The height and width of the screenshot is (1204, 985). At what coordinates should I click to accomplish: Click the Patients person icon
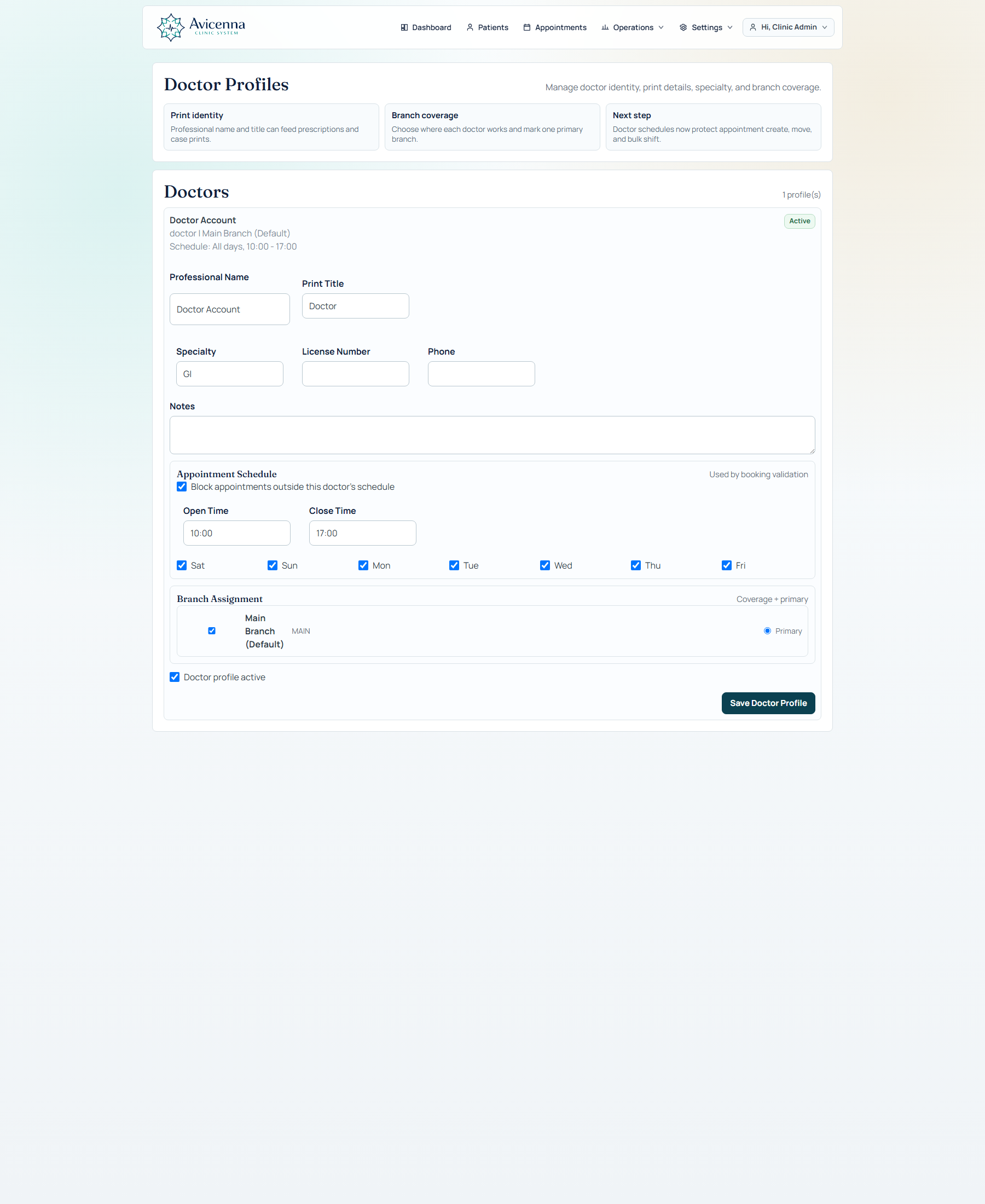point(470,27)
